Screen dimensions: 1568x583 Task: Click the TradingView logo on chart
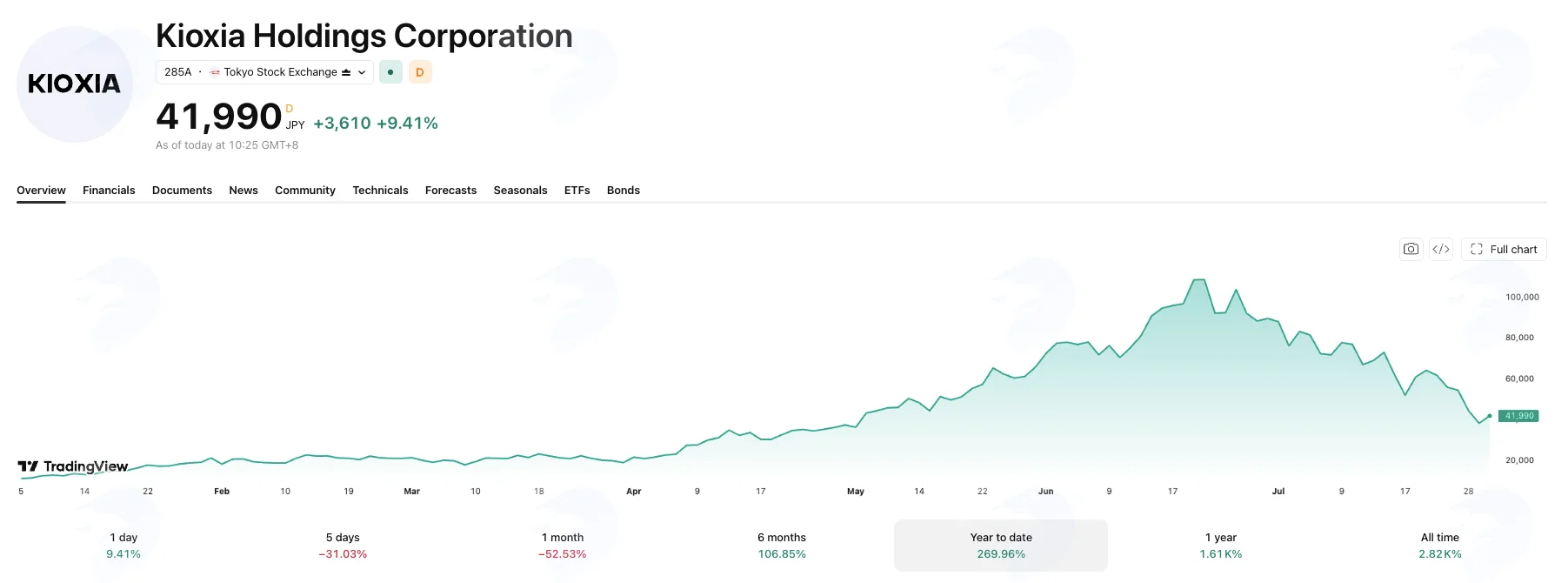(x=73, y=466)
